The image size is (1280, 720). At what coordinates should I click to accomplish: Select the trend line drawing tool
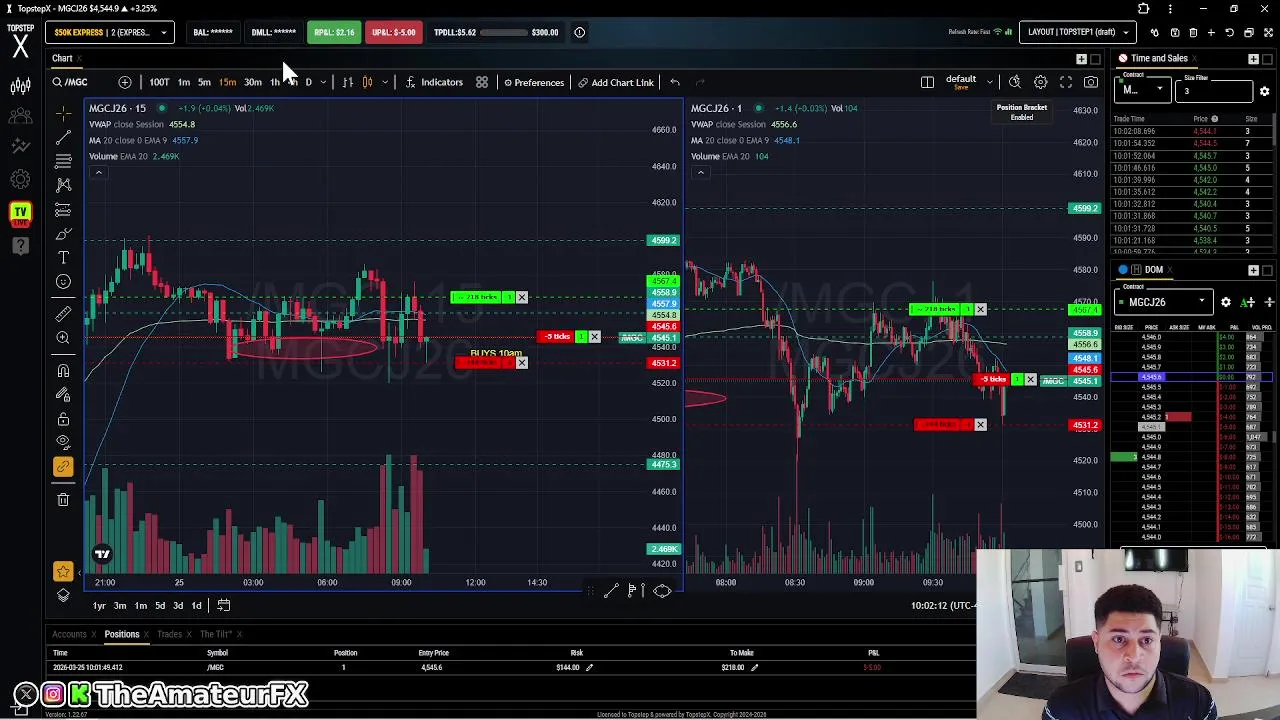(63, 136)
